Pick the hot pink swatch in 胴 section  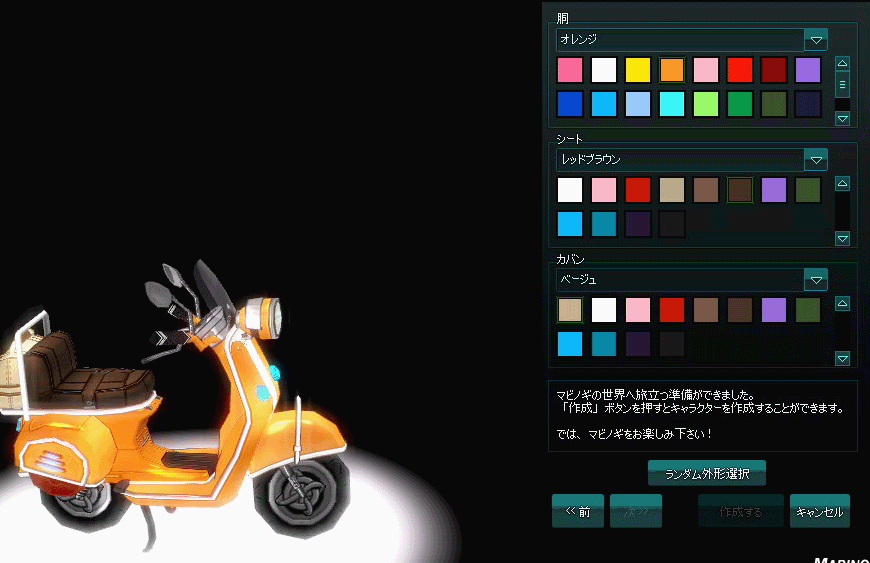(570, 70)
